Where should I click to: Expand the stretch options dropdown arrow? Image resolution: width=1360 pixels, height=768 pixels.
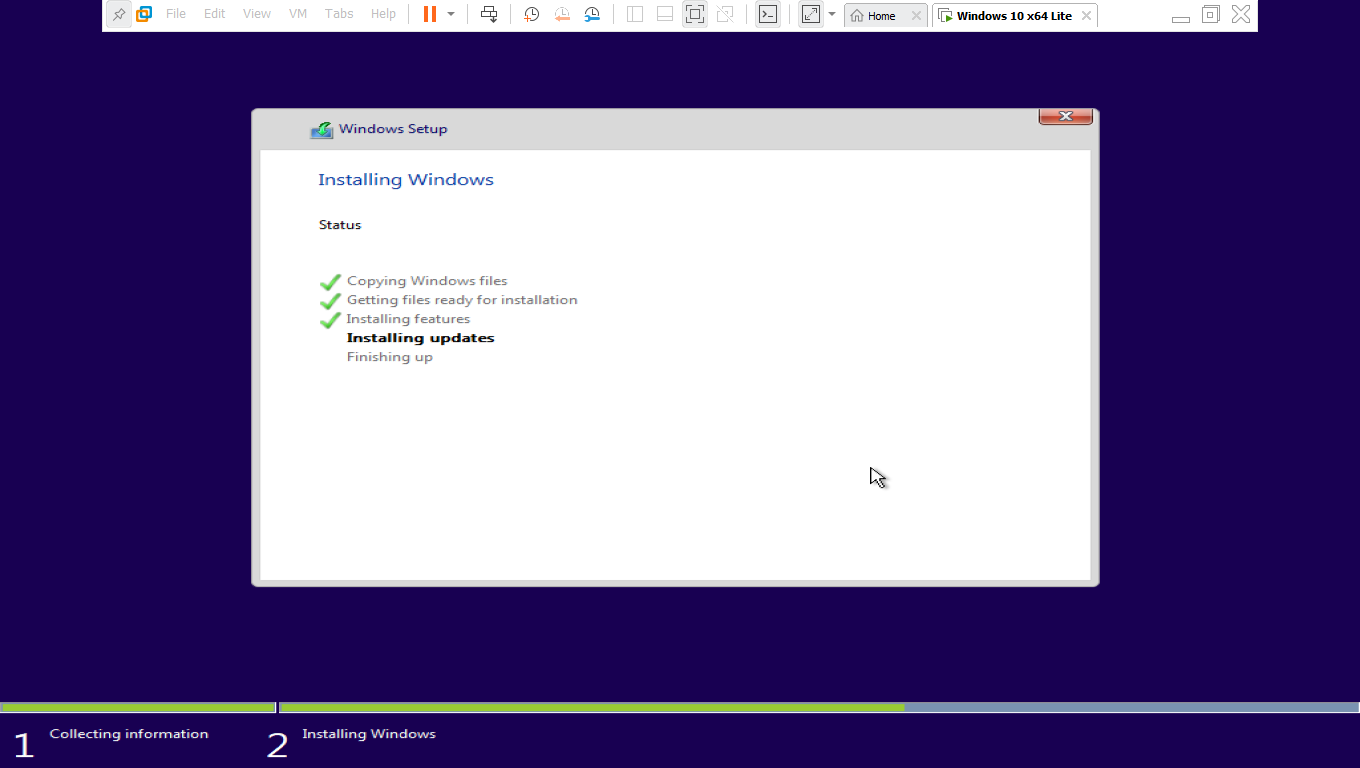pyautogui.click(x=832, y=14)
